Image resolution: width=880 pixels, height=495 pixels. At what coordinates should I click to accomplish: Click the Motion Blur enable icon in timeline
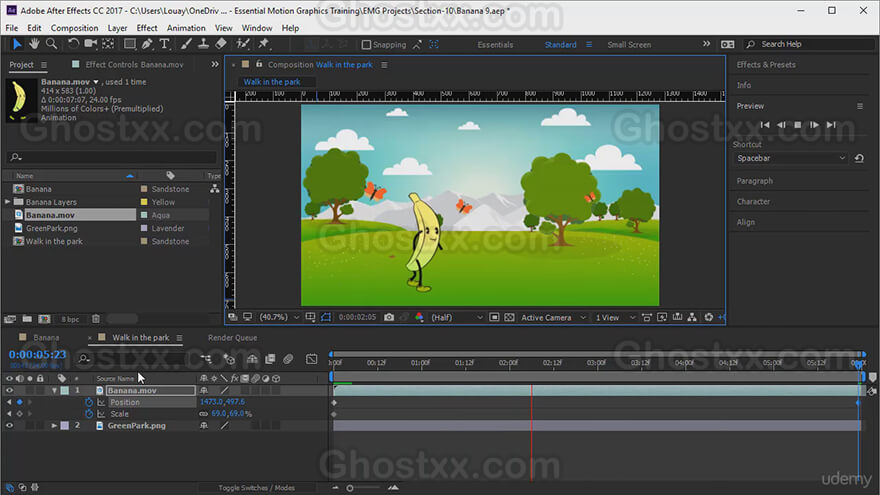(288, 359)
